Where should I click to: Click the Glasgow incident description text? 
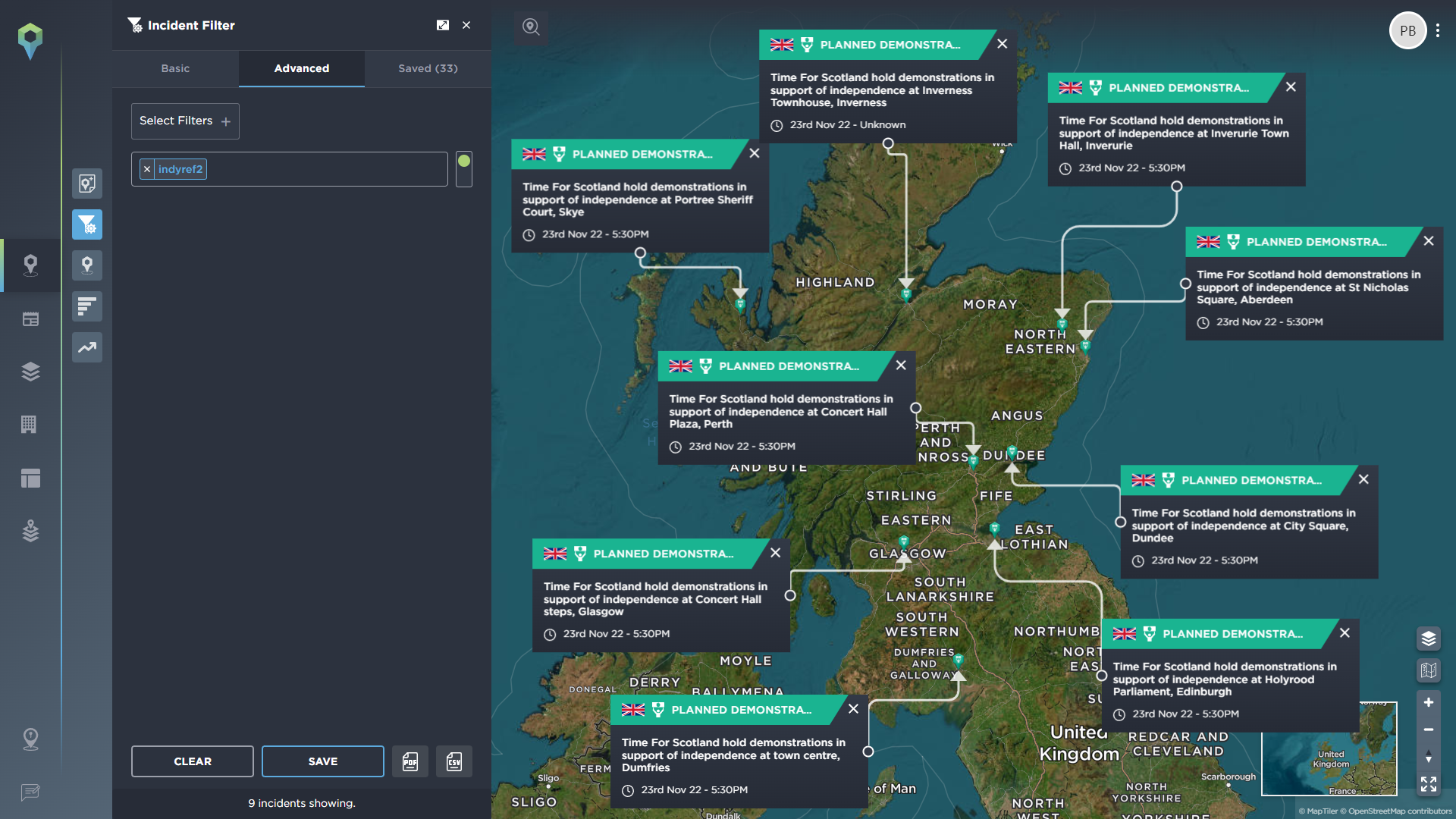tap(656, 599)
